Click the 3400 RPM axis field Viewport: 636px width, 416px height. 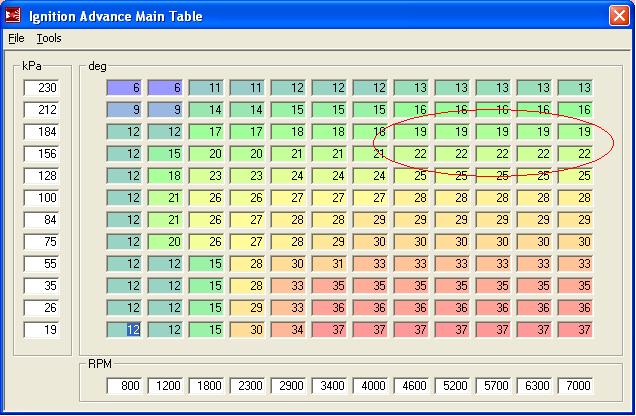pos(329,385)
